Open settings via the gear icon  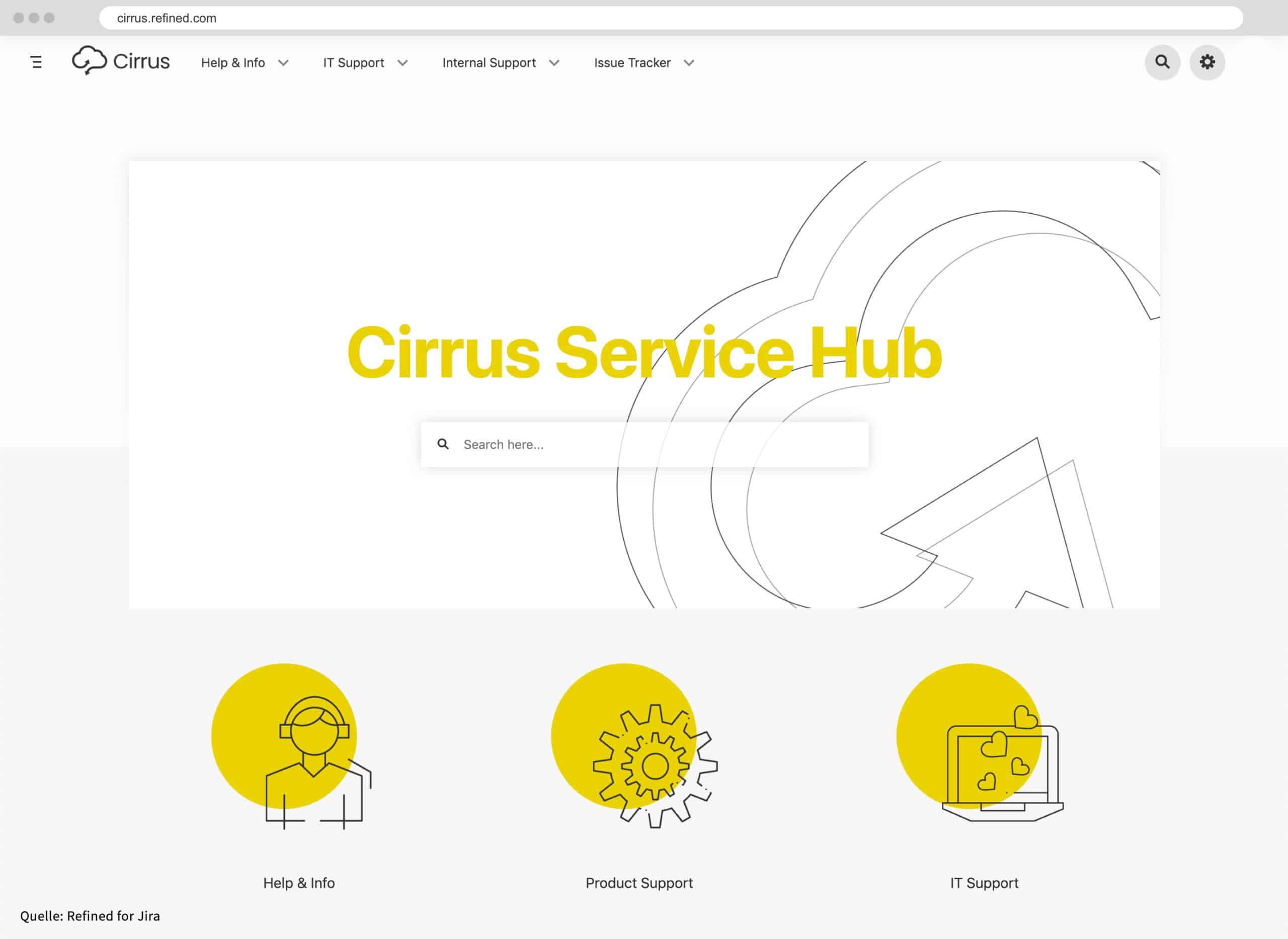(x=1207, y=62)
